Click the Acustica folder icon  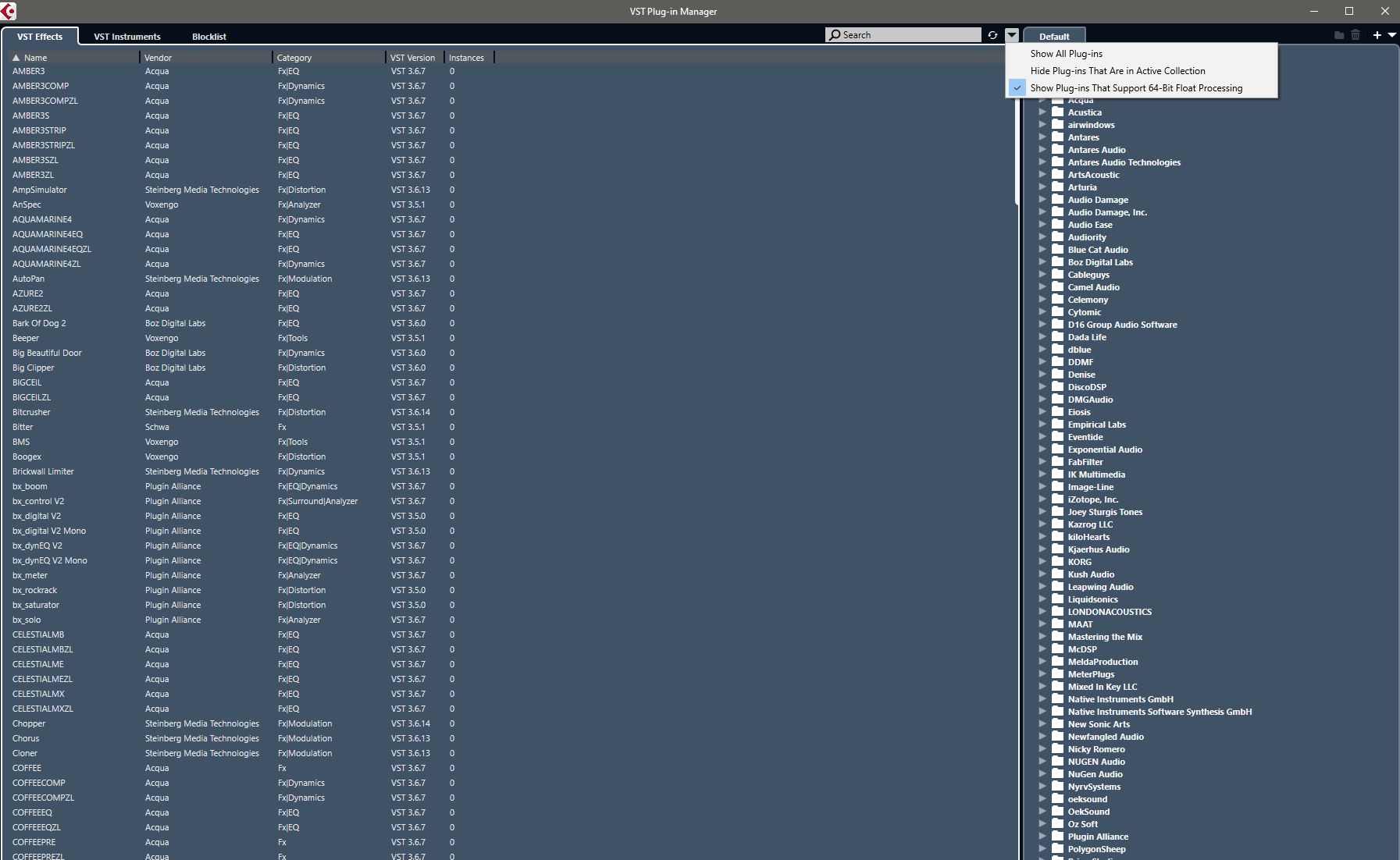click(1058, 112)
